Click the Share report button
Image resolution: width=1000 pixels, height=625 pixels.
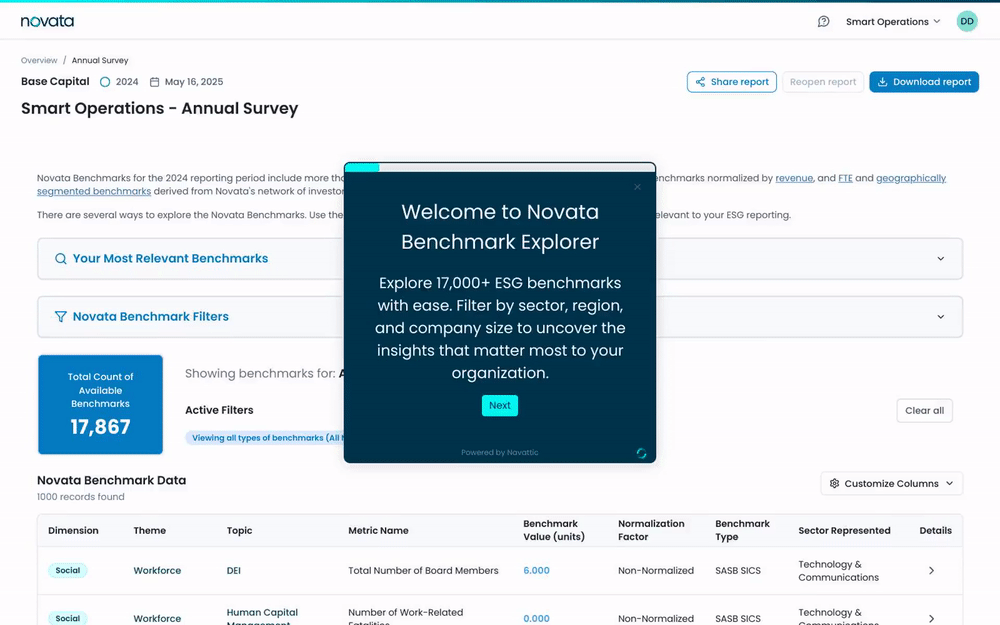coord(732,82)
